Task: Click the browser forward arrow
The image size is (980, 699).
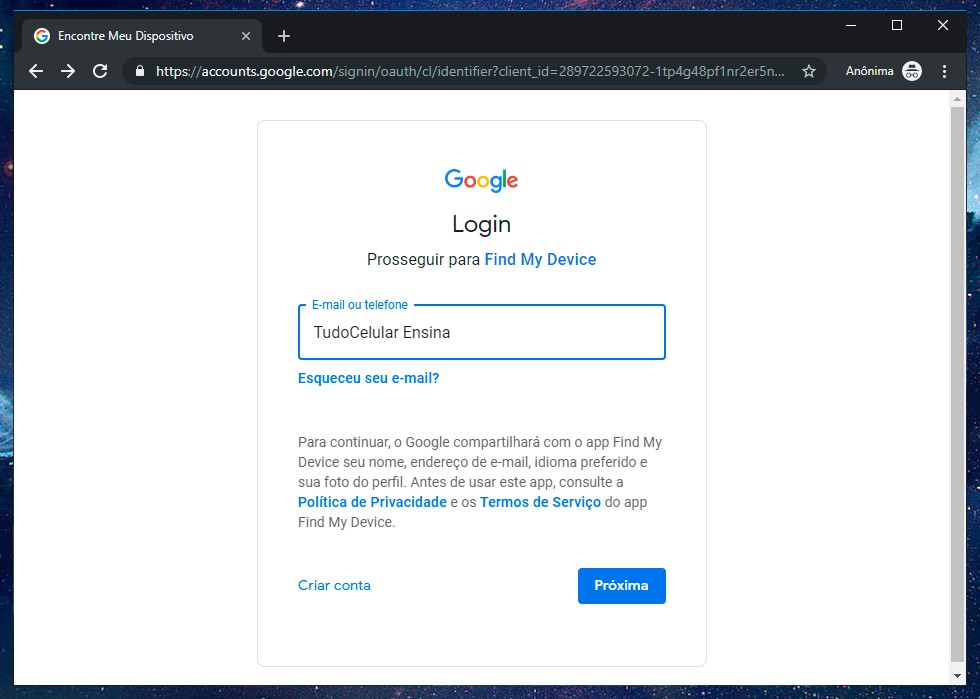Action: 68,71
